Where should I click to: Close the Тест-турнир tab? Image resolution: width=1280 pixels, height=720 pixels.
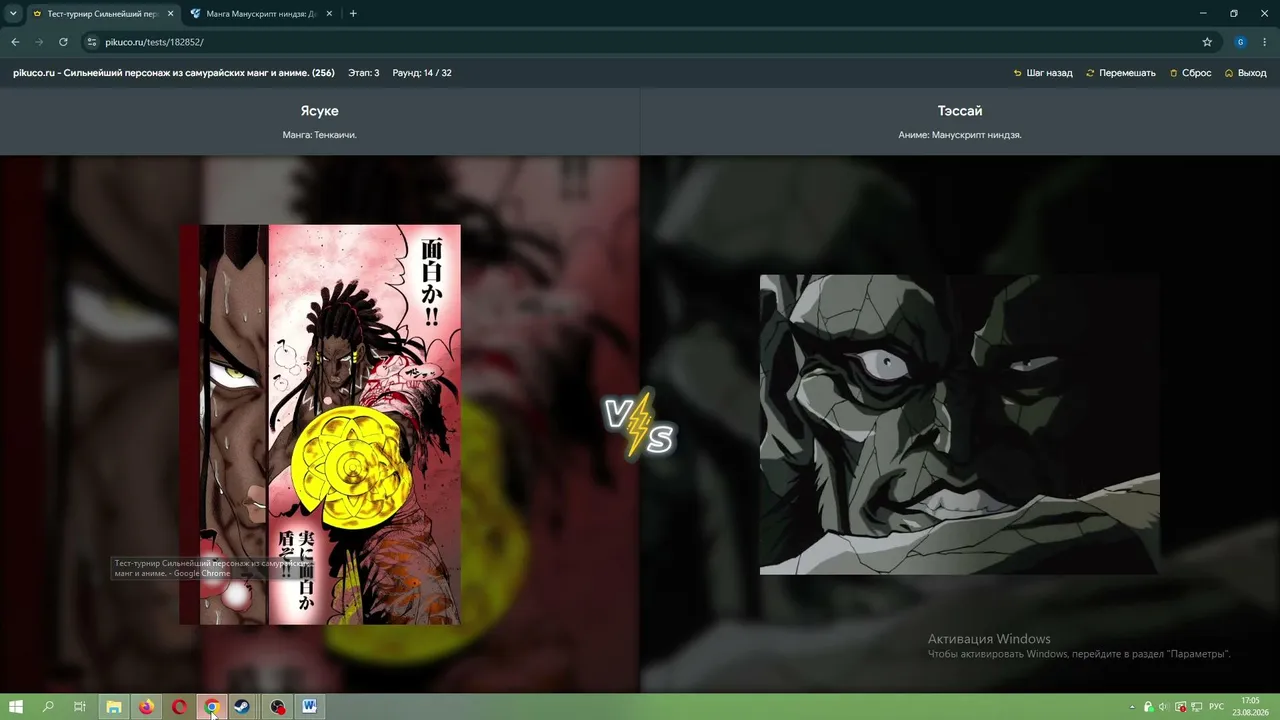(170, 14)
